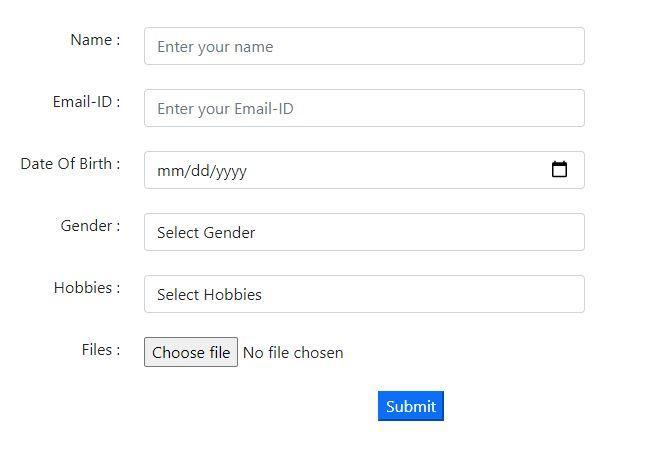Click the Name label
Viewport: 659px width, 469px height.
tap(95, 40)
